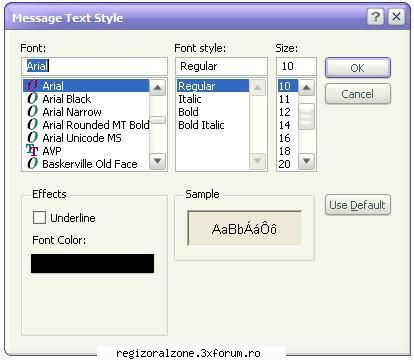Select size 10 in the size list
Image resolution: width=414 pixels, height=360 pixels.
[x=288, y=86]
